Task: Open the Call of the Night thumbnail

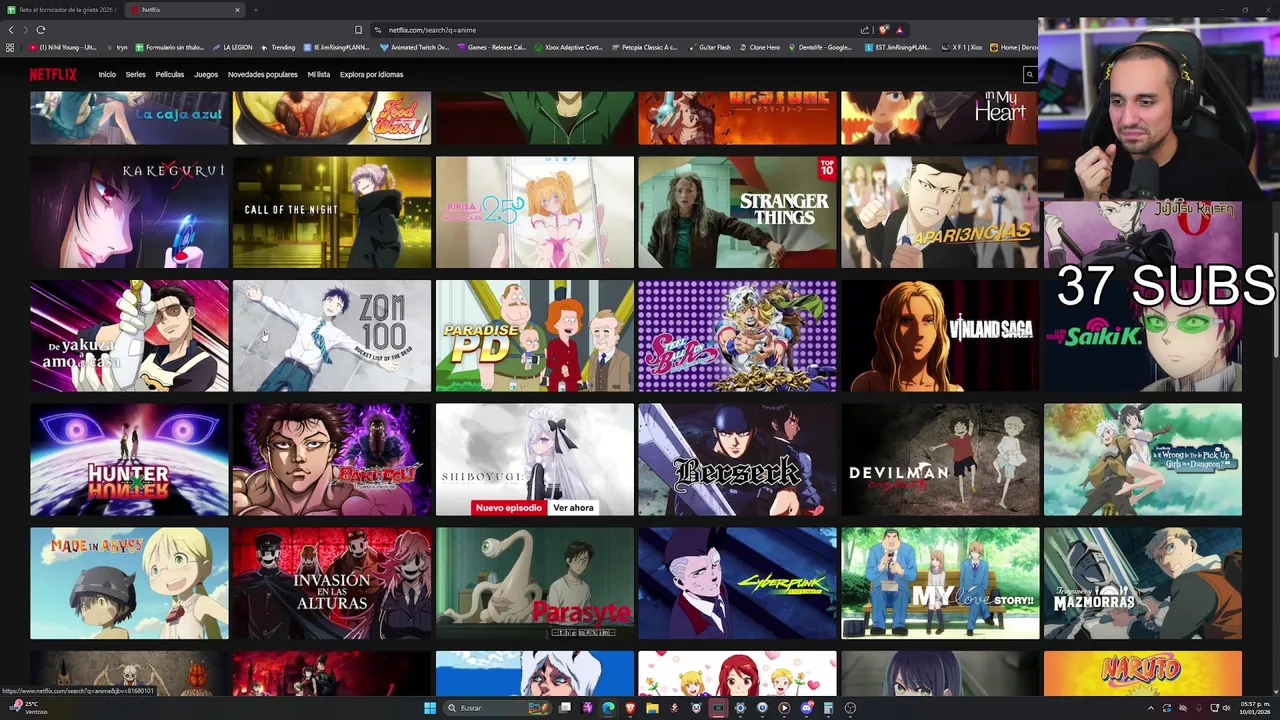Action: point(332,212)
